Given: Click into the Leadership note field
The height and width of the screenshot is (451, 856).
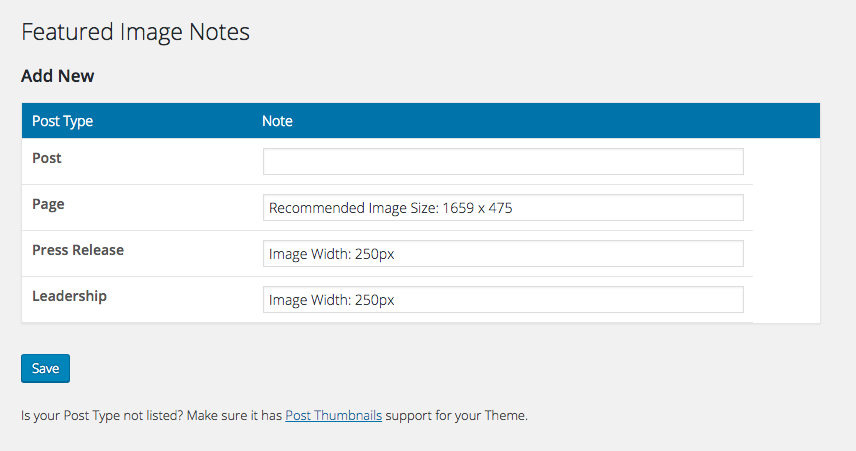Looking at the screenshot, I should 503,299.
